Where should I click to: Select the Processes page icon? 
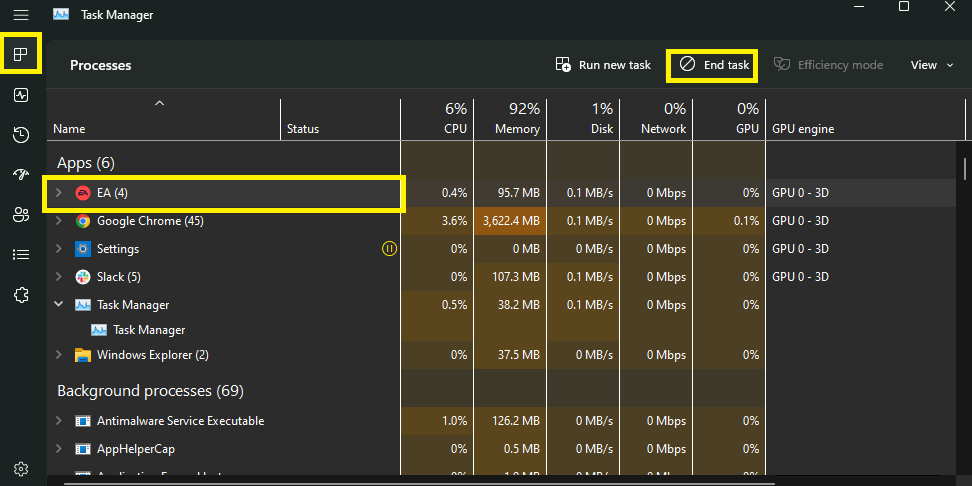click(21, 53)
